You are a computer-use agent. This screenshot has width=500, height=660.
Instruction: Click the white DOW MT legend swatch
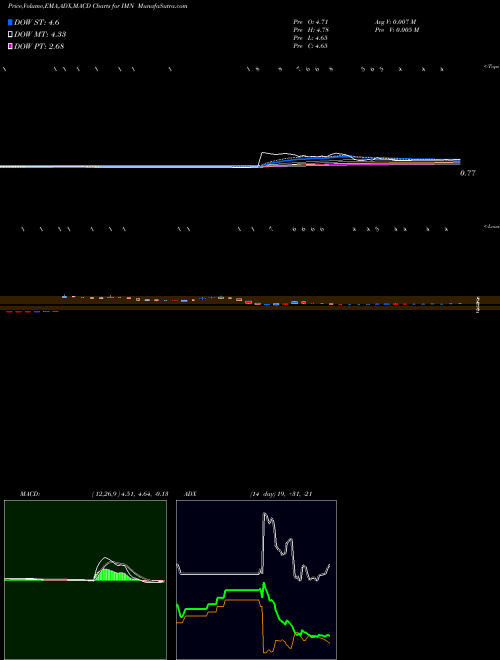click(x=10, y=34)
